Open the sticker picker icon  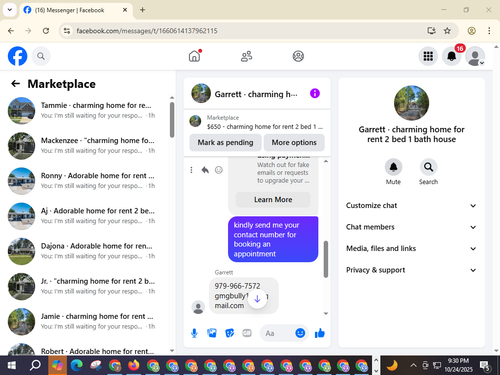pyautogui.click(x=229, y=333)
